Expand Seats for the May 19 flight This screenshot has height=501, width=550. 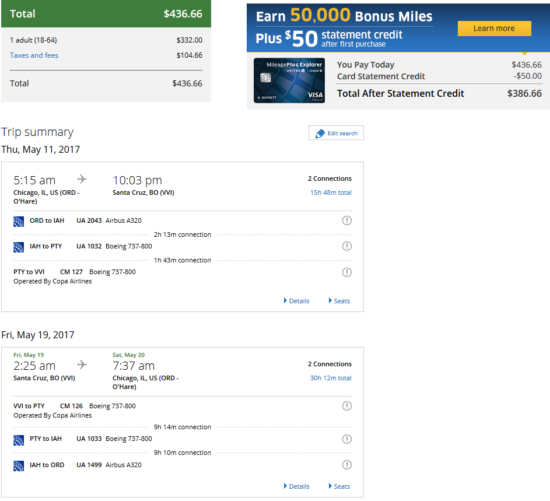tap(339, 486)
